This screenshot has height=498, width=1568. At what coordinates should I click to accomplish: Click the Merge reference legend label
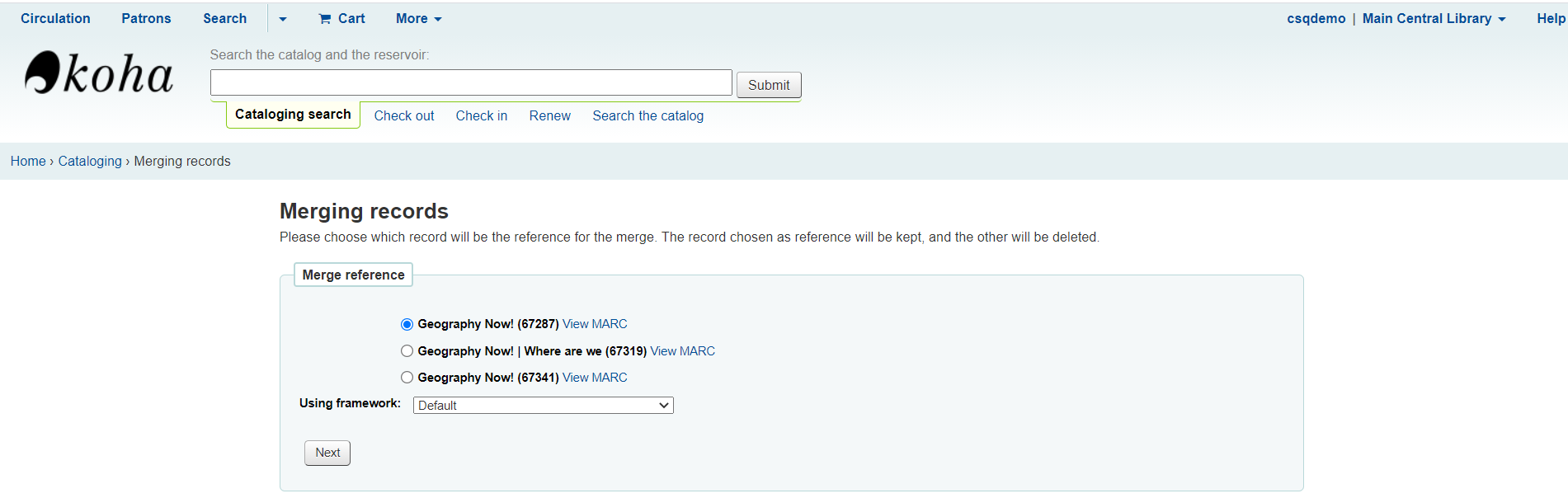353,275
